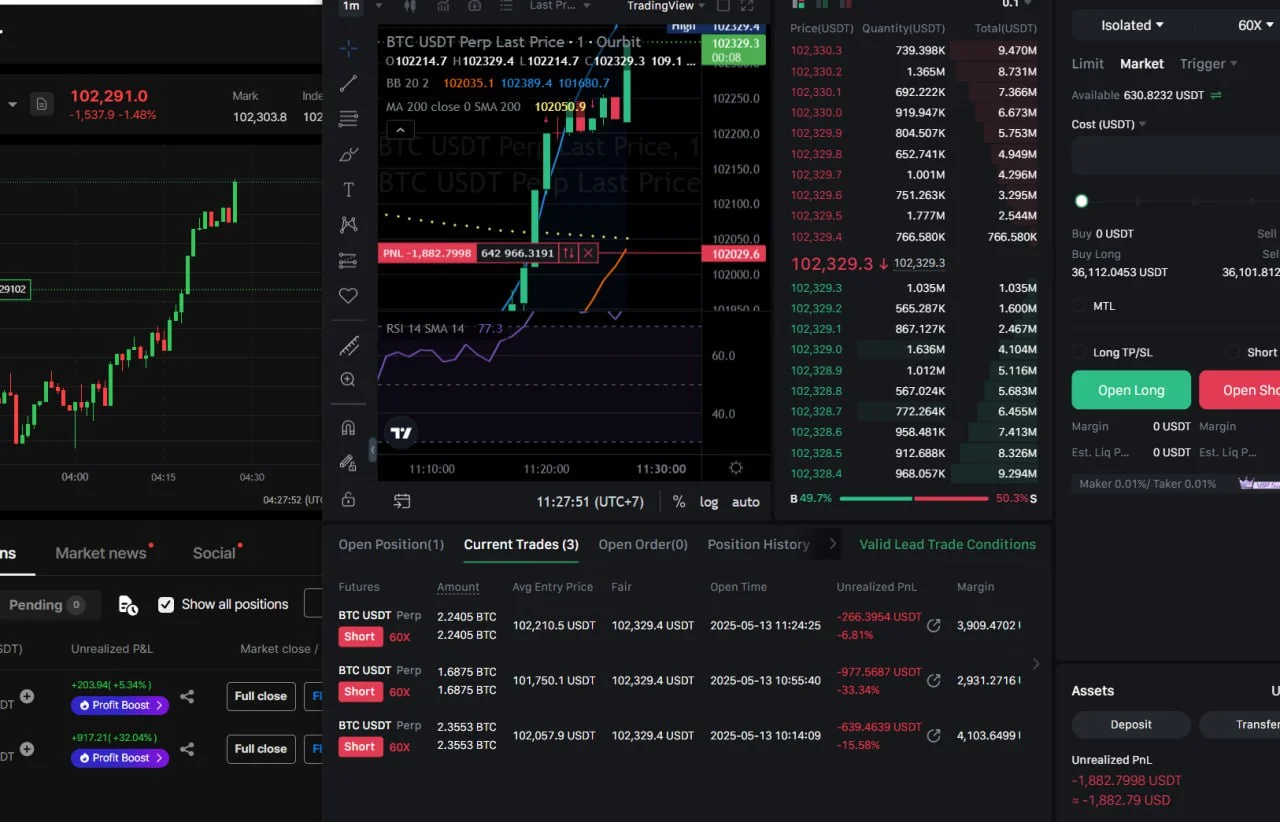
Task: Open chart settings gear below price scale
Action: pyautogui.click(x=736, y=468)
